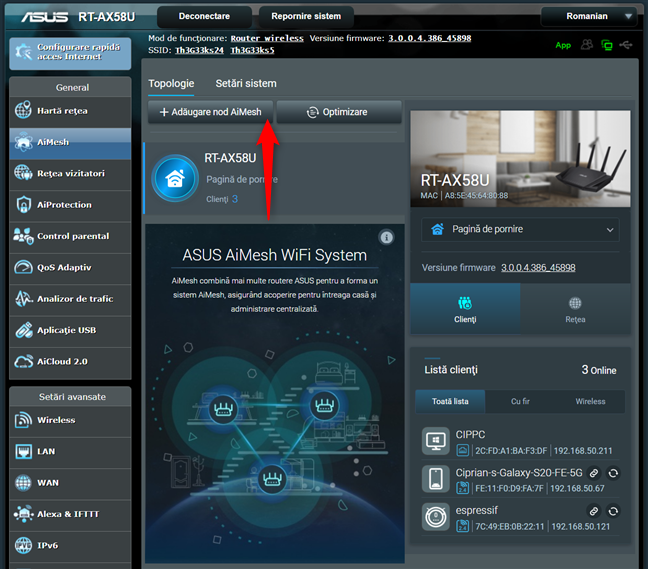This screenshot has width=648, height=569.
Task: Open QoS Adaptiv settings
Action: [70, 268]
